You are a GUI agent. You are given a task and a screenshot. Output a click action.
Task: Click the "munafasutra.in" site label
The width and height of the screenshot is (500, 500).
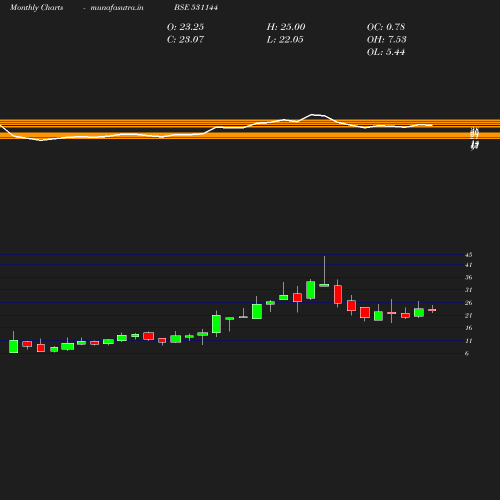[117, 8]
